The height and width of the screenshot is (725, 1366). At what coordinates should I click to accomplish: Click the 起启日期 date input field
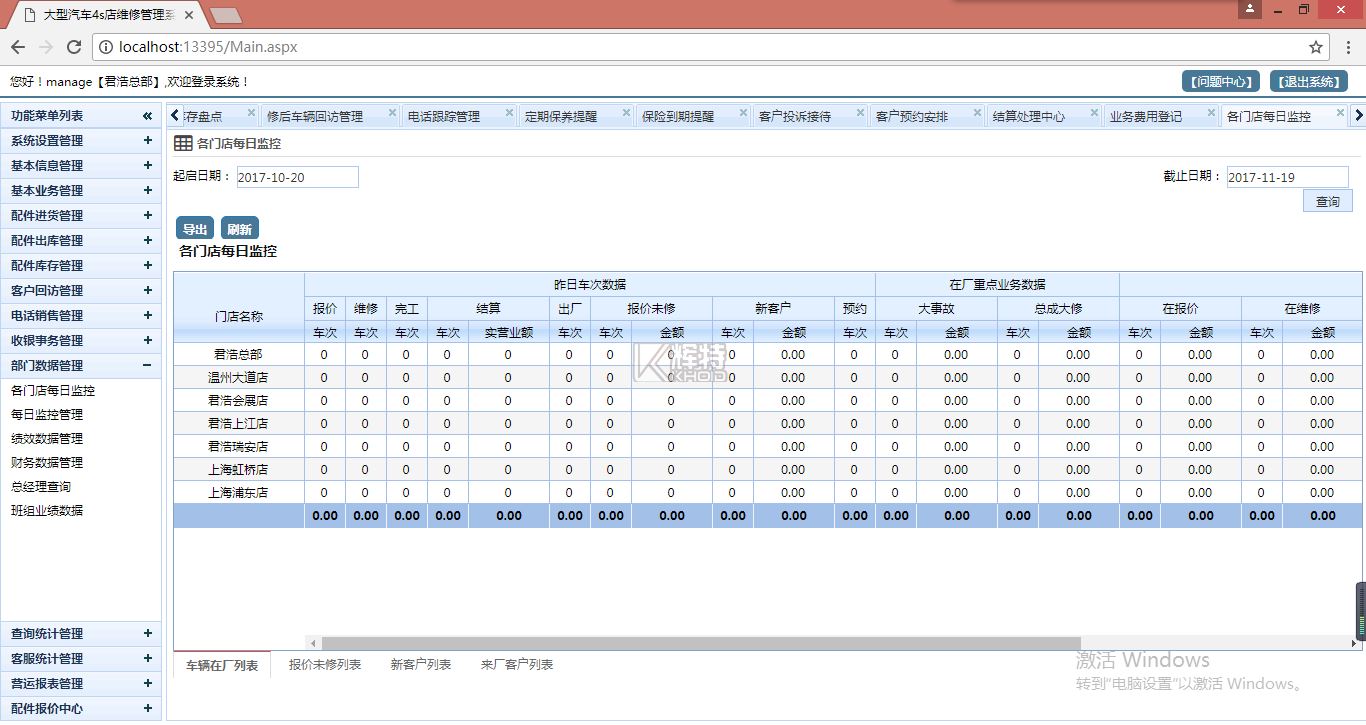(x=297, y=177)
